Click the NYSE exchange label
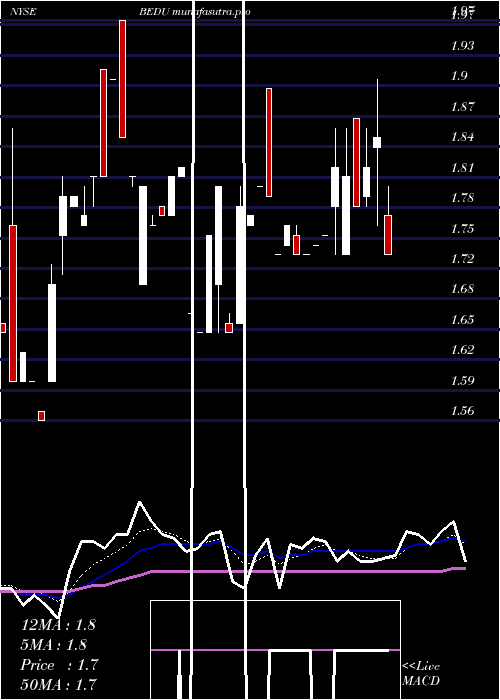This screenshot has height=700, width=500. 23,12
